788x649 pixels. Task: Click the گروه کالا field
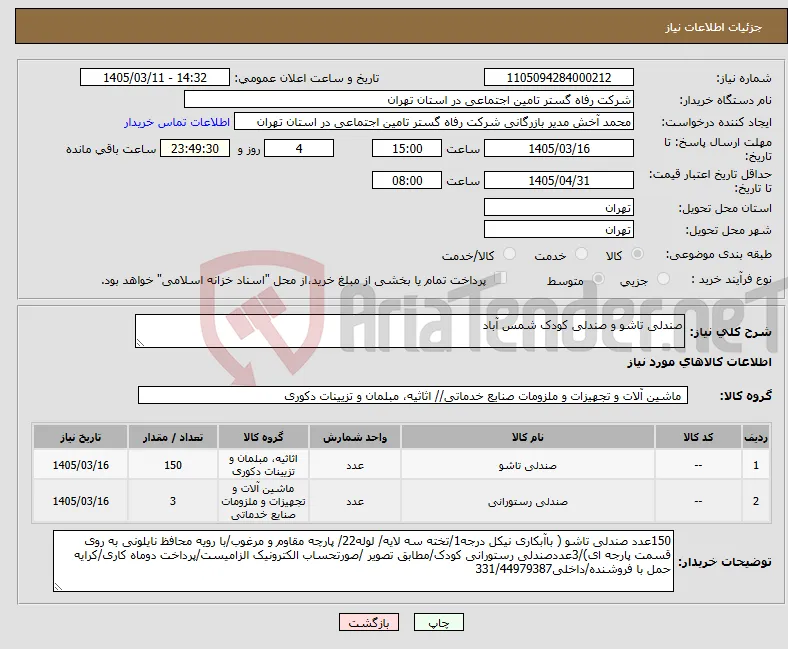413,395
